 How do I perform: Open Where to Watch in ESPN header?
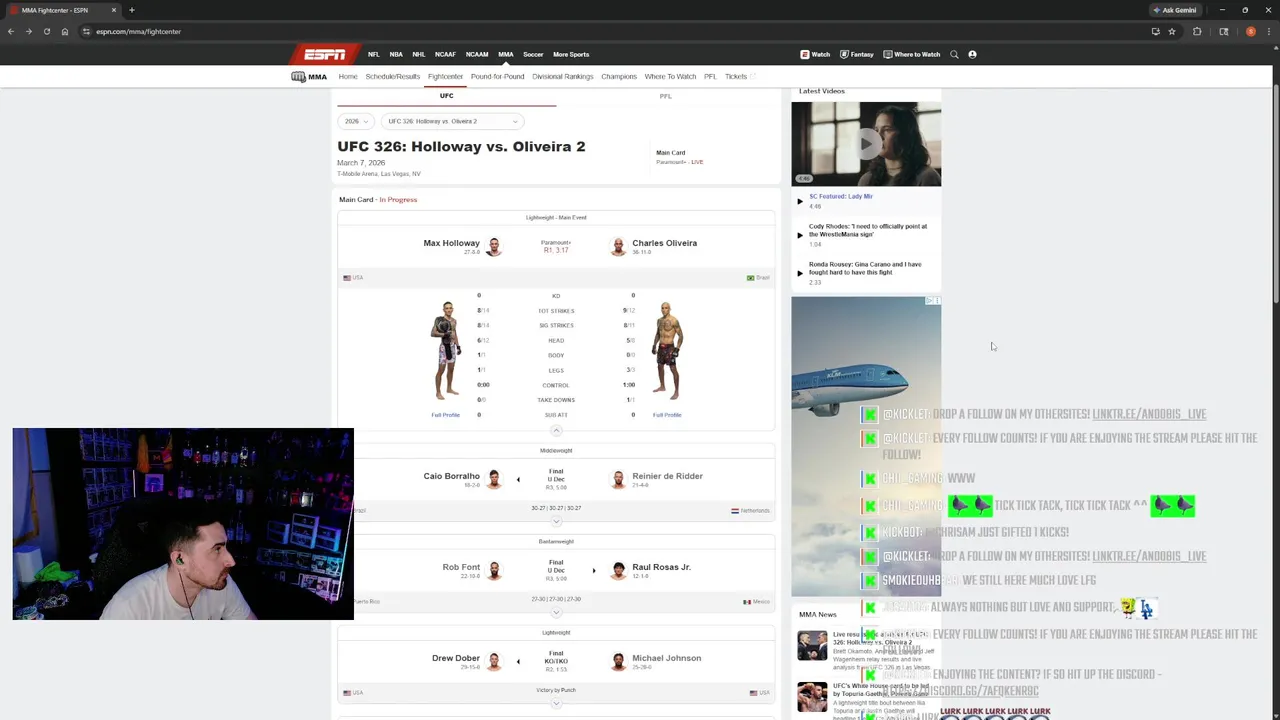[912, 54]
